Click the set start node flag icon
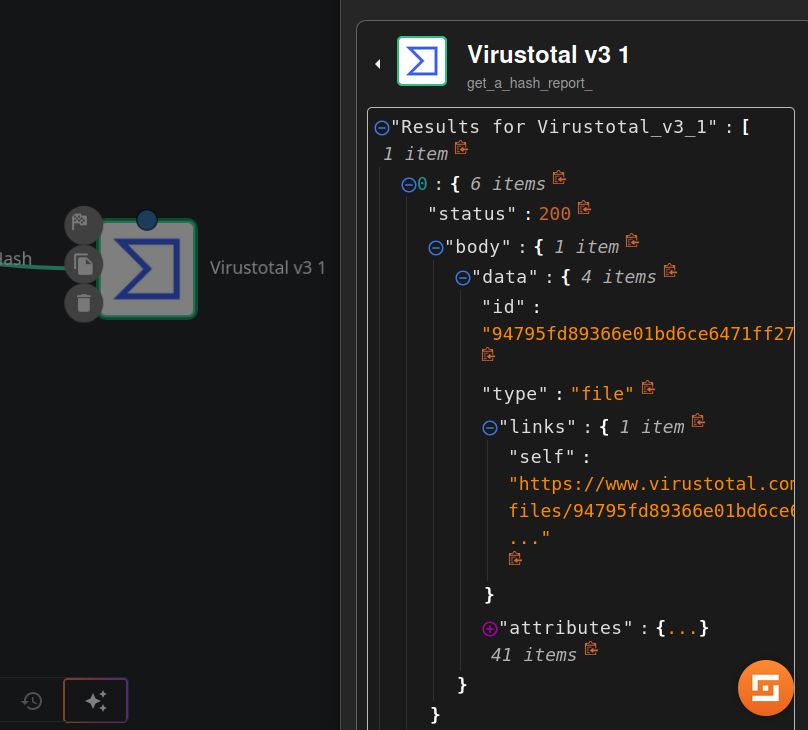The width and height of the screenshot is (808, 730). tap(83, 224)
